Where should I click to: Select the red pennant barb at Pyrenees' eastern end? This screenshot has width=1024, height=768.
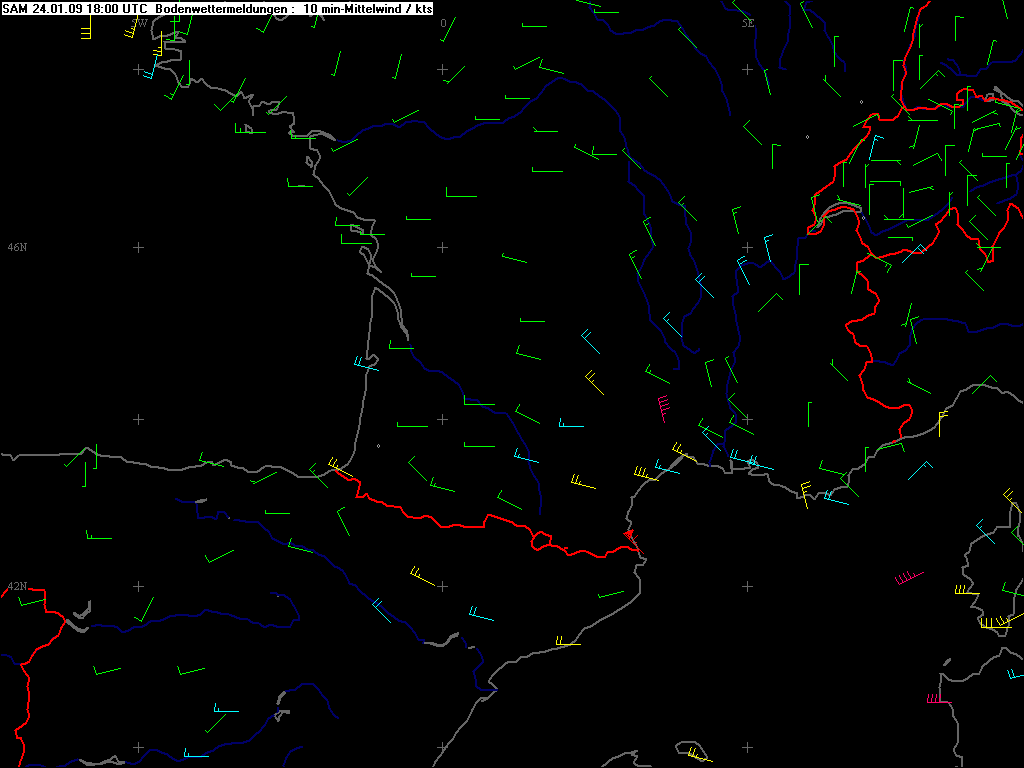click(x=632, y=539)
